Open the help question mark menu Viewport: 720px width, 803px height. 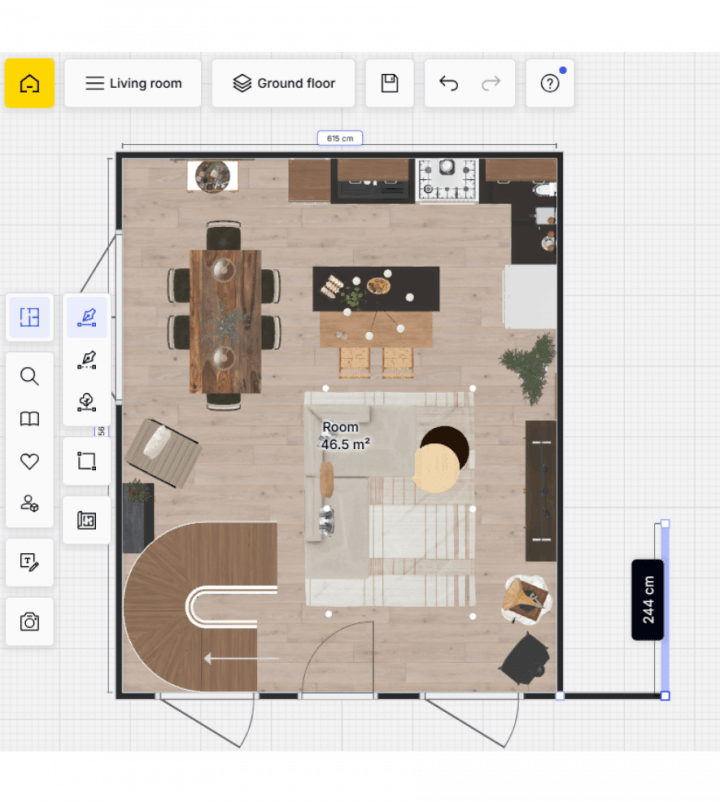(550, 83)
